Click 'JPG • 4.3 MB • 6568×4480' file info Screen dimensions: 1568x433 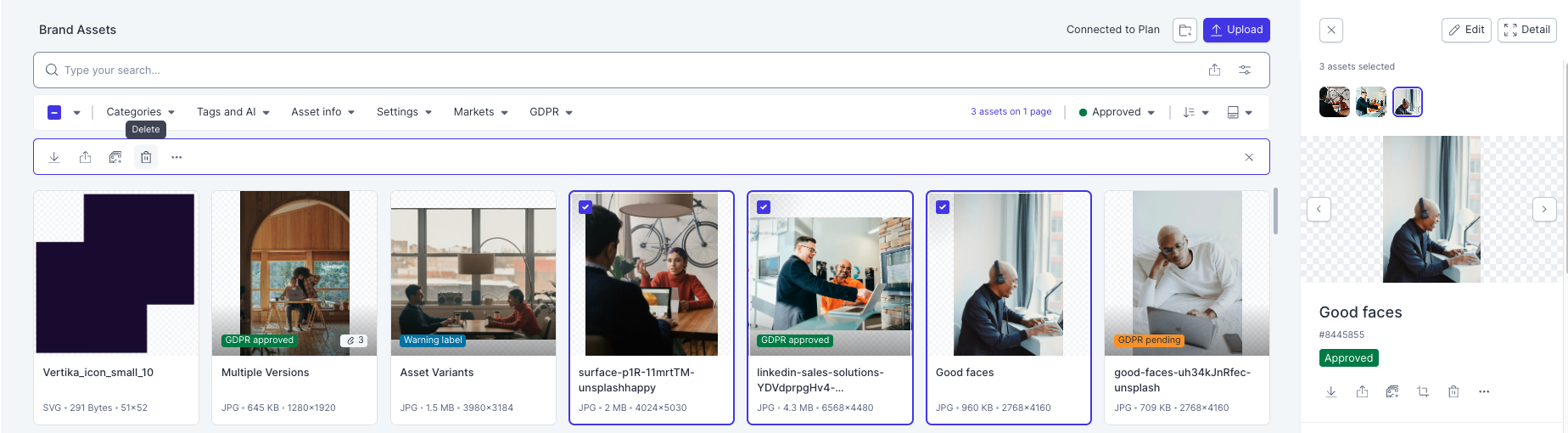(x=815, y=408)
